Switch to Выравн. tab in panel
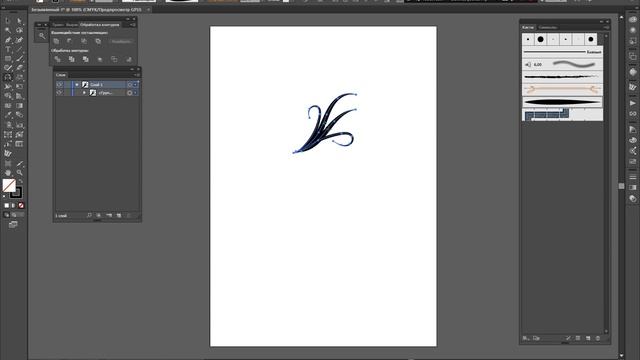Image resolution: width=640 pixels, height=360 pixels. 72,24
